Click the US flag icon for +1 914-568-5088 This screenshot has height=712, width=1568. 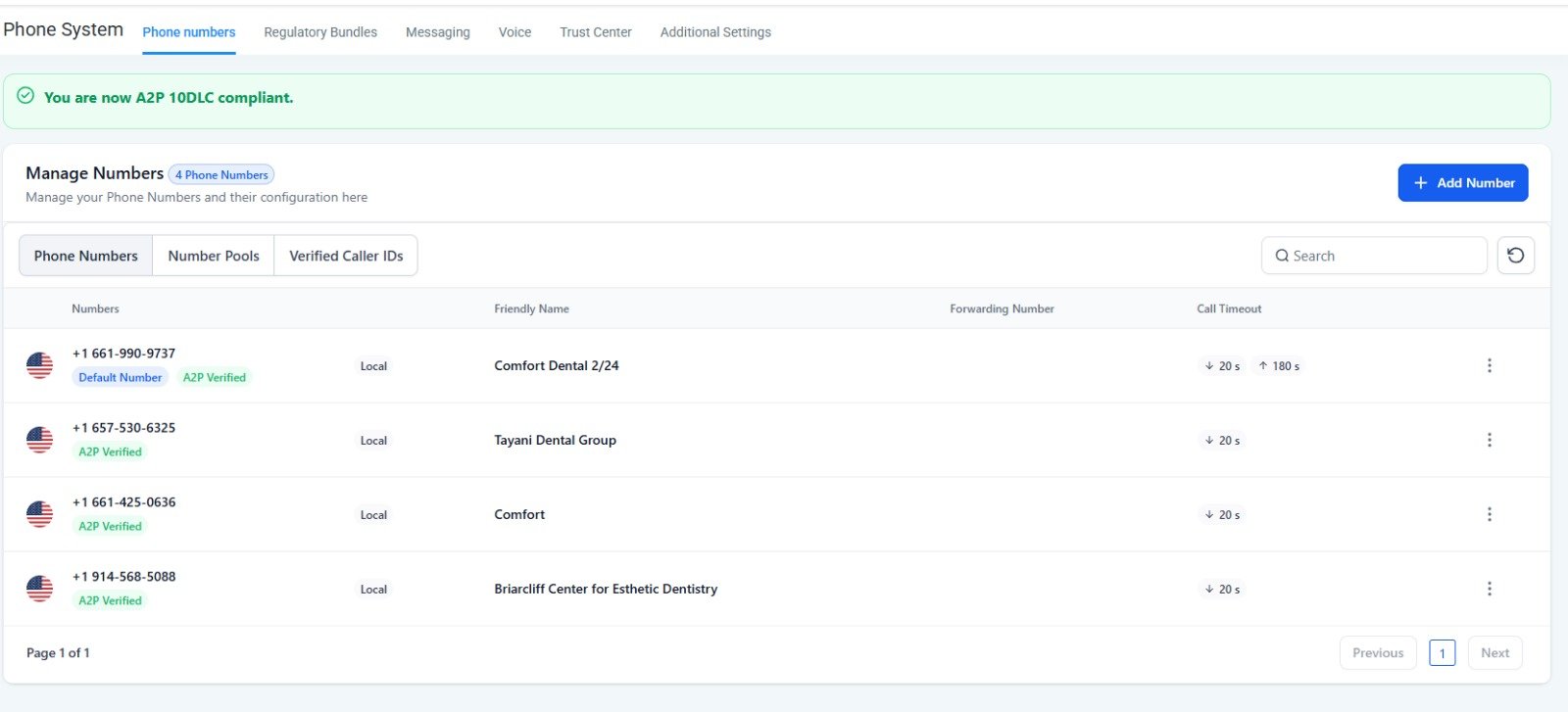tap(40, 589)
